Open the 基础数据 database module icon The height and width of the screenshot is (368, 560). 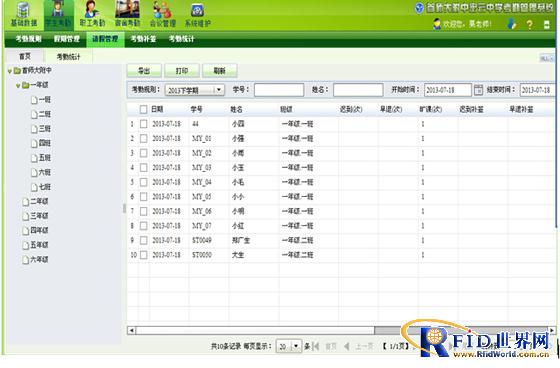pyautogui.click(x=23, y=10)
